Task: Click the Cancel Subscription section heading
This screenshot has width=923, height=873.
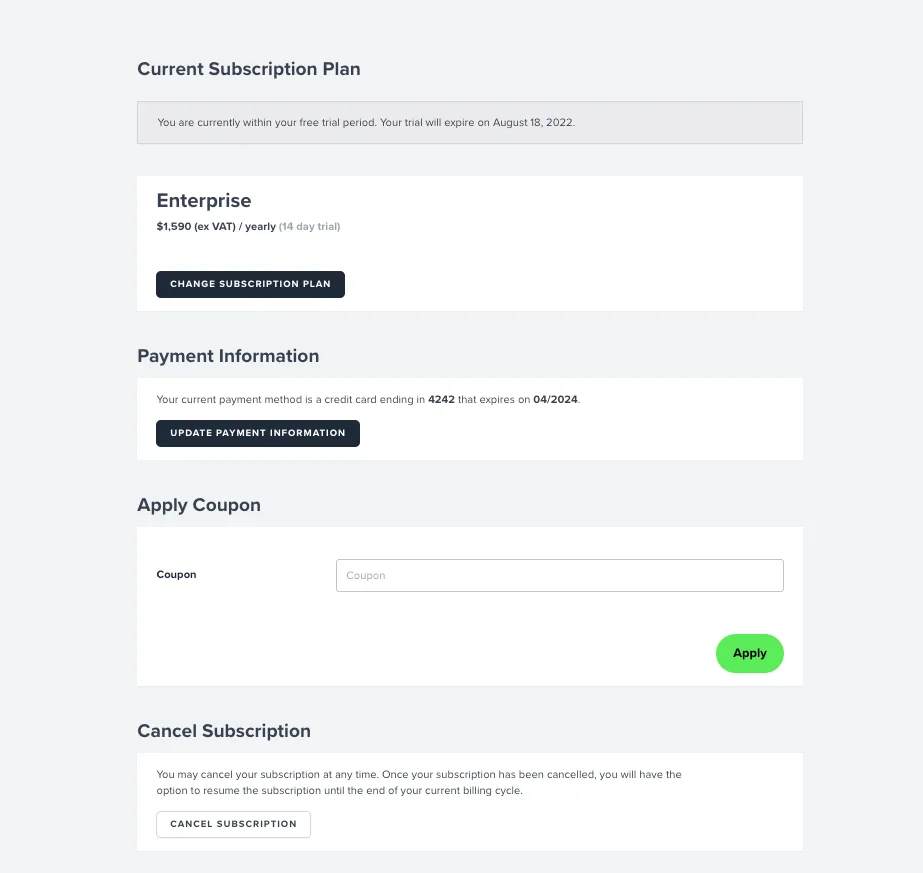Action: point(224,731)
